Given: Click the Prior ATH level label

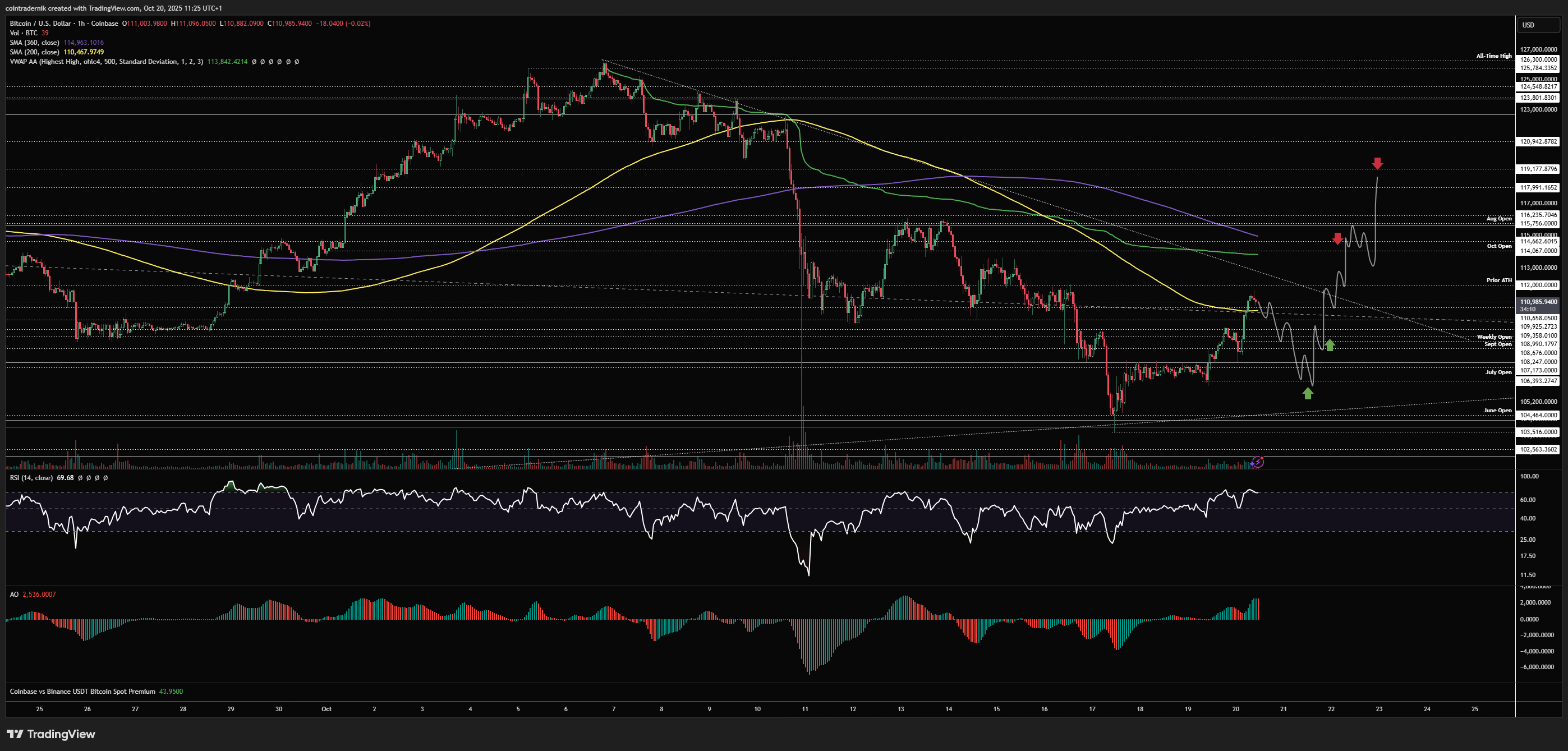Looking at the screenshot, I should [x=1498, y=280].
